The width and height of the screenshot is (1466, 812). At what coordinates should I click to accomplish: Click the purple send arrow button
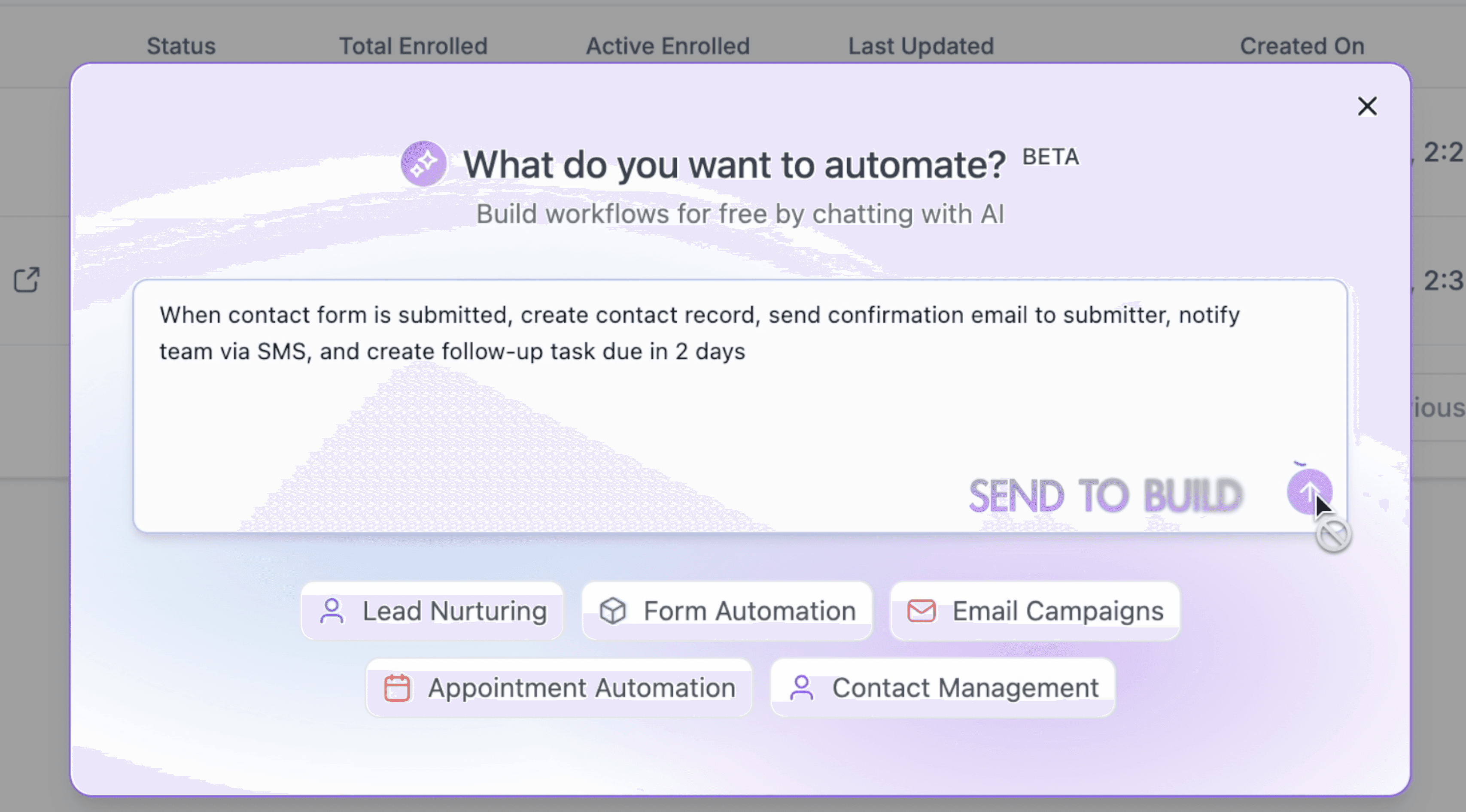pos(1310,492)
